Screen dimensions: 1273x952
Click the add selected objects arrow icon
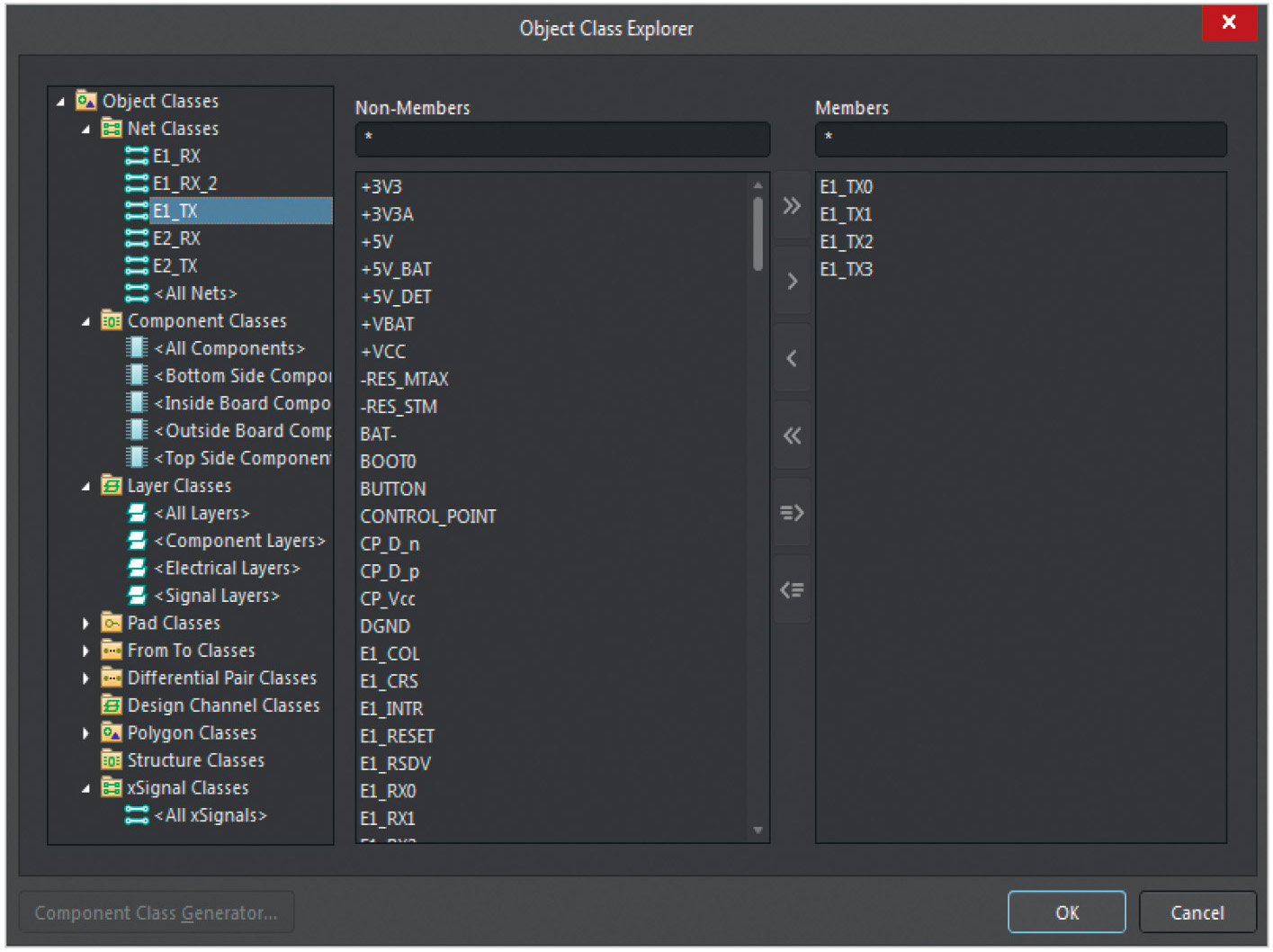792,513
